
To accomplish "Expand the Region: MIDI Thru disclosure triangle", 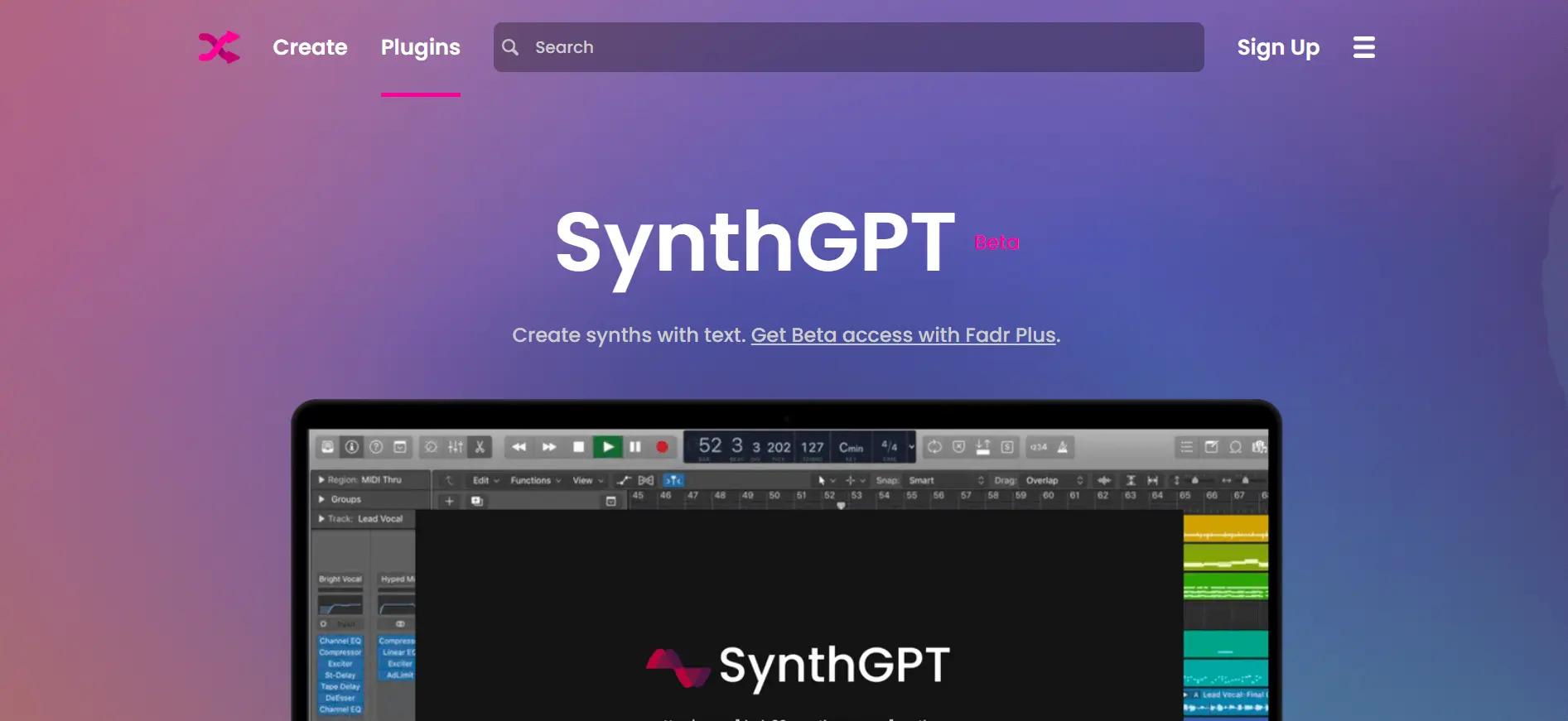I will pyautogui.click(x=321, y=480).
